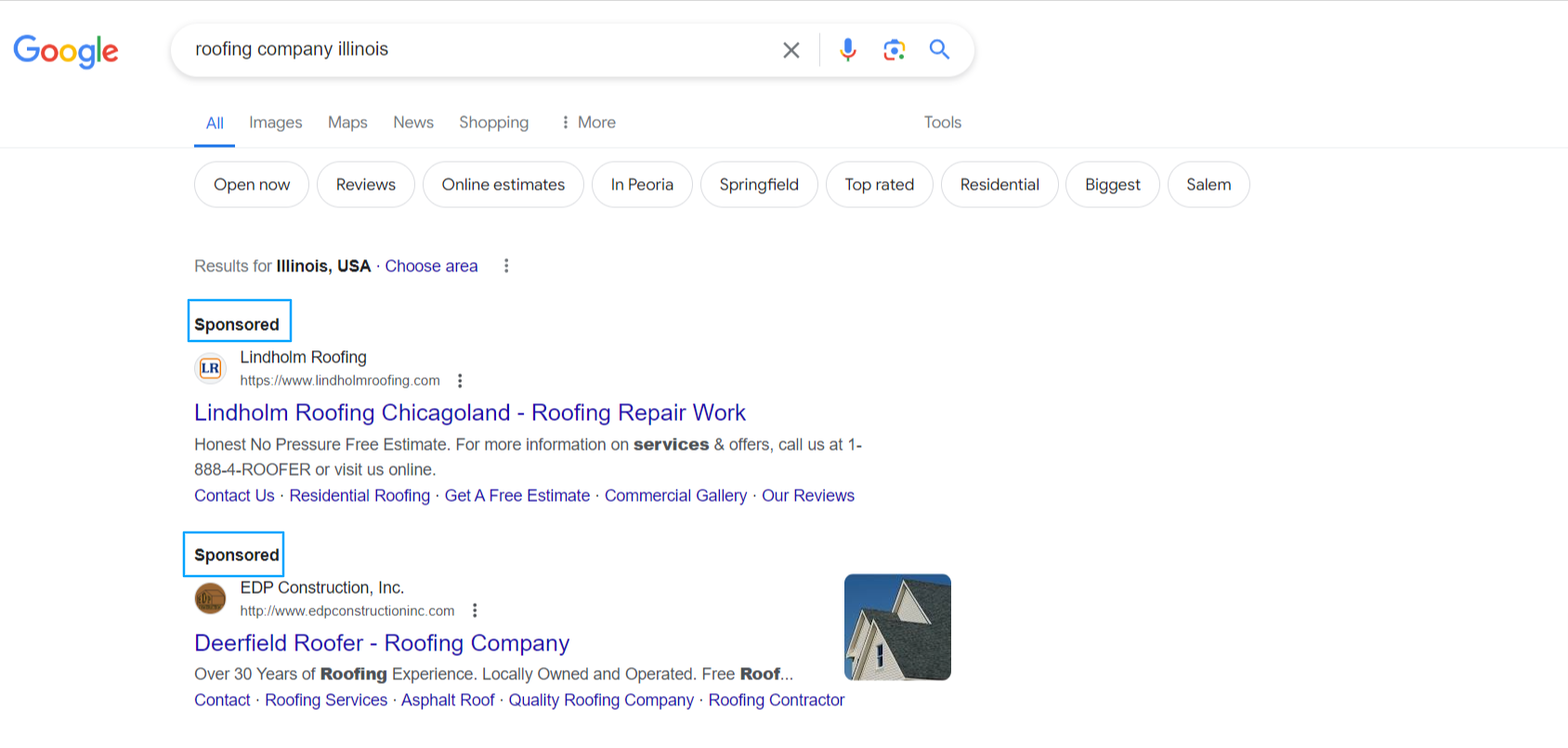Open the Tools filter options

(x=942, y=123)
